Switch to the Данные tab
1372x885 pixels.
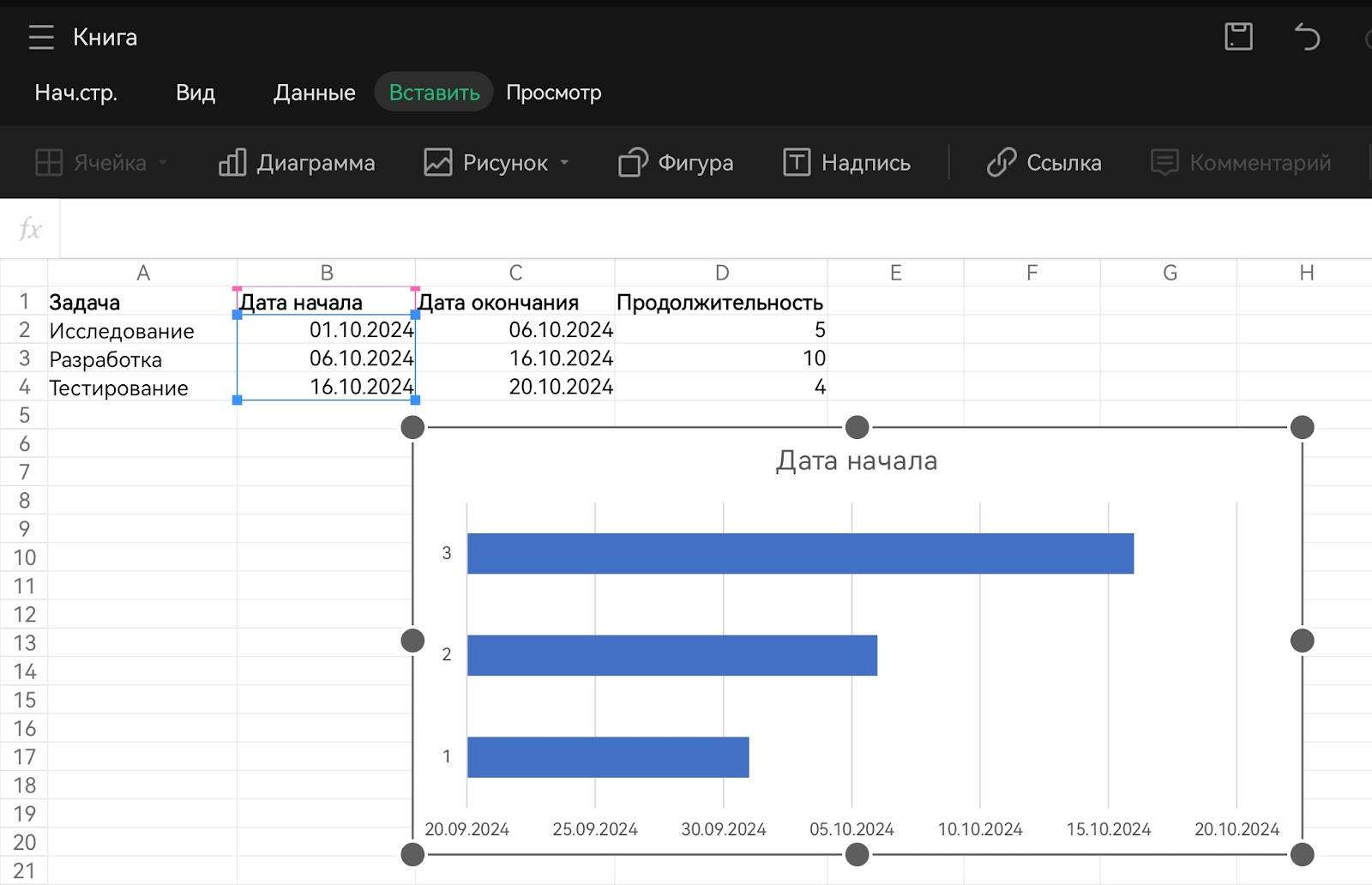314,93
